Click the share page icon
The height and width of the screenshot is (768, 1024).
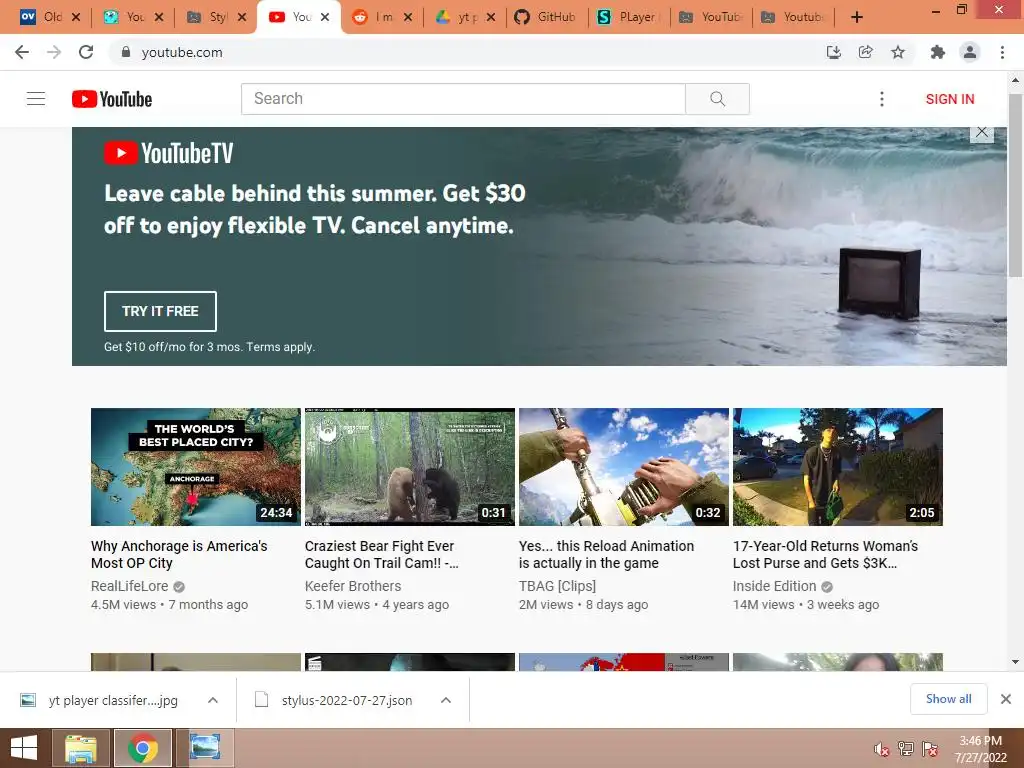865,52
